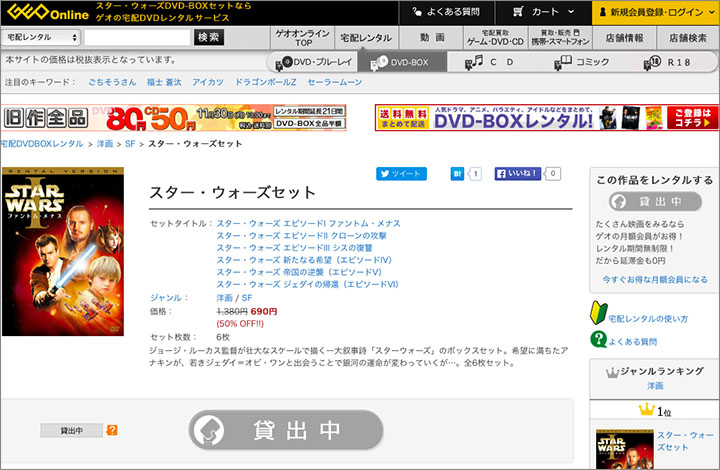Focus the search text field
The height and width of the screenshot is (470, 720).
[x=137, y=37]
